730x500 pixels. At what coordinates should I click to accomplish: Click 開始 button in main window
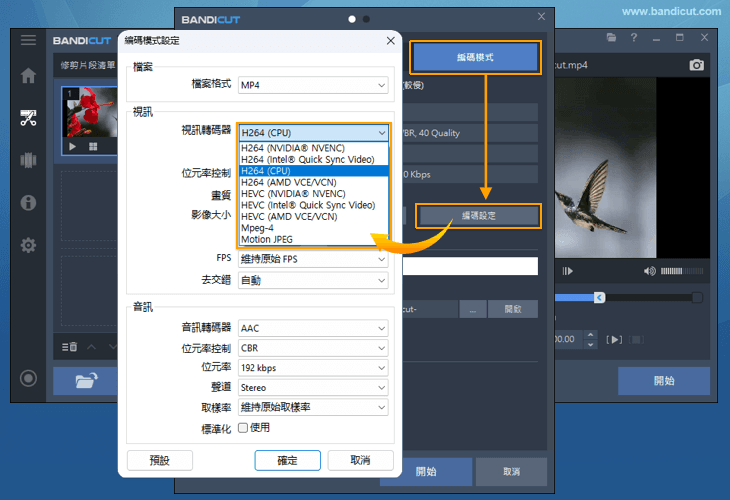(664, 381)
